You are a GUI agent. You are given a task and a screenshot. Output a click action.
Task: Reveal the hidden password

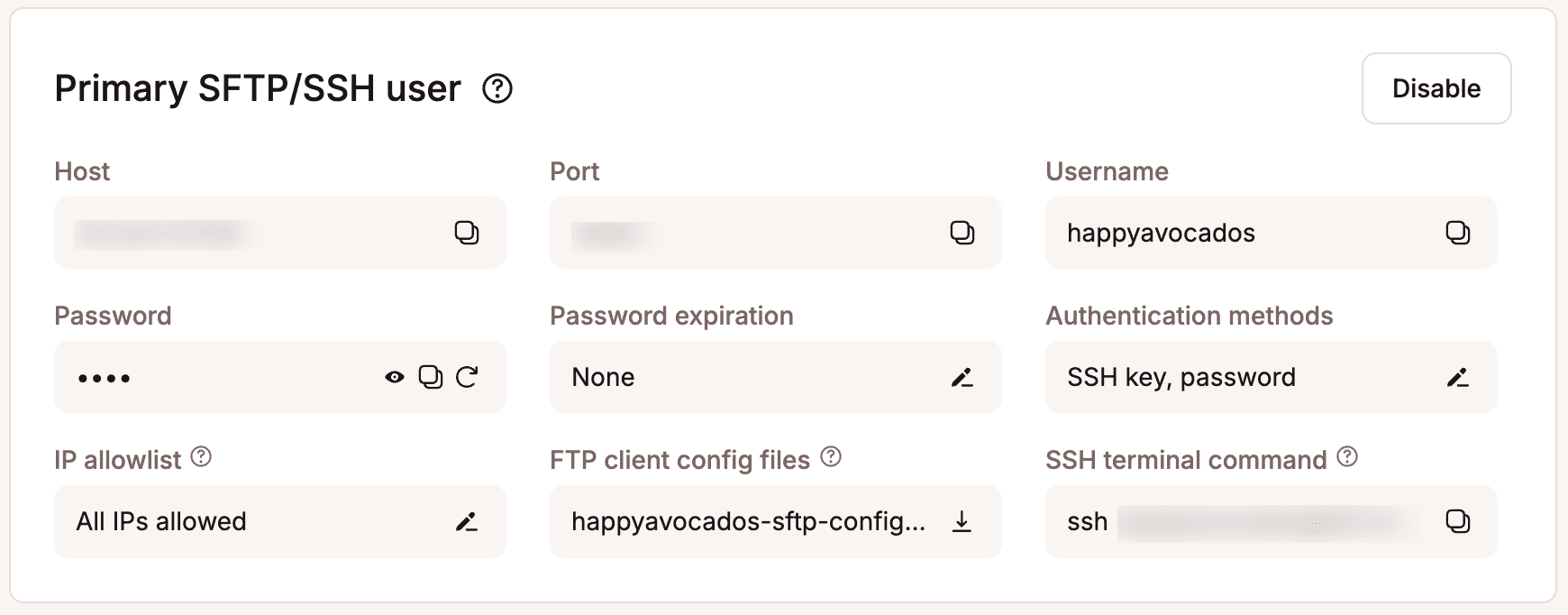click(x=395, y=377)
